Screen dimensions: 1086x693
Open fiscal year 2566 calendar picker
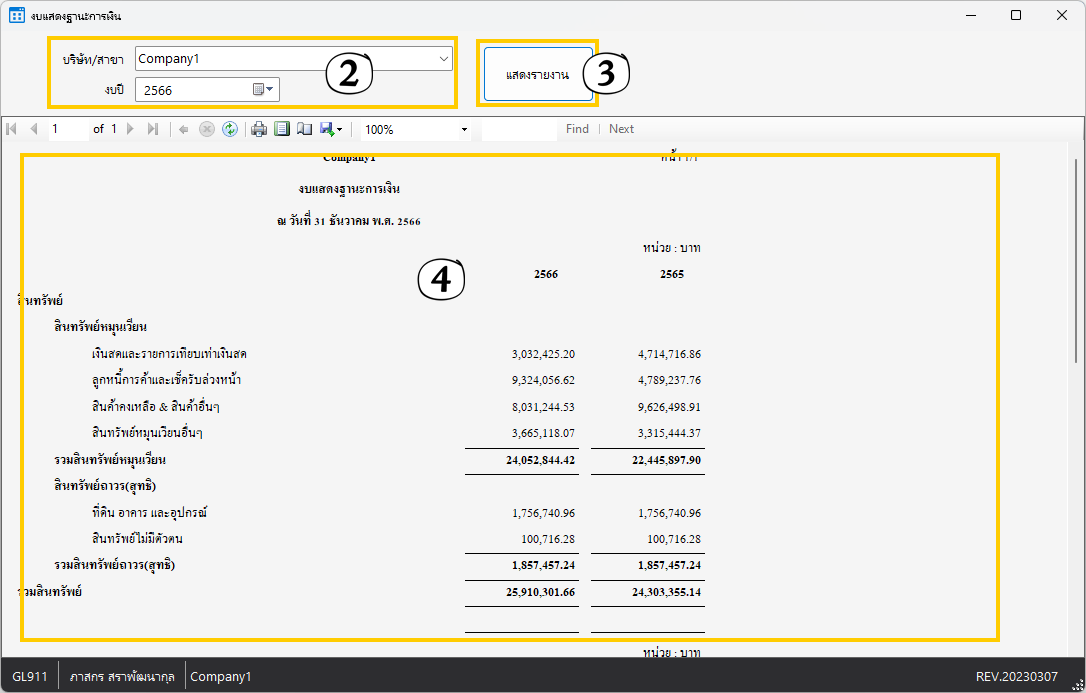[x=263, y=90]
